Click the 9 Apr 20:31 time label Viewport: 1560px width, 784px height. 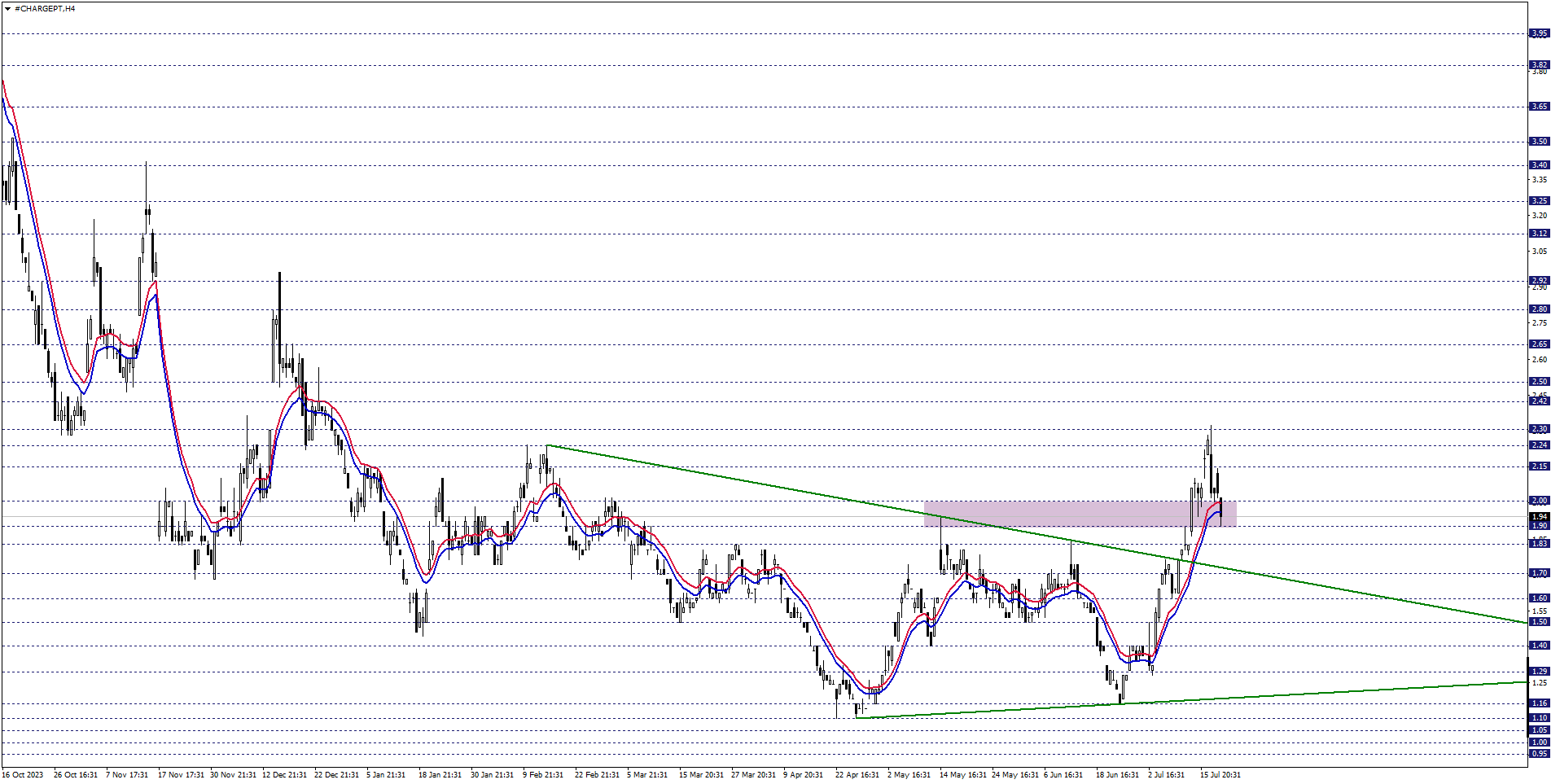(x=804, y=775)
